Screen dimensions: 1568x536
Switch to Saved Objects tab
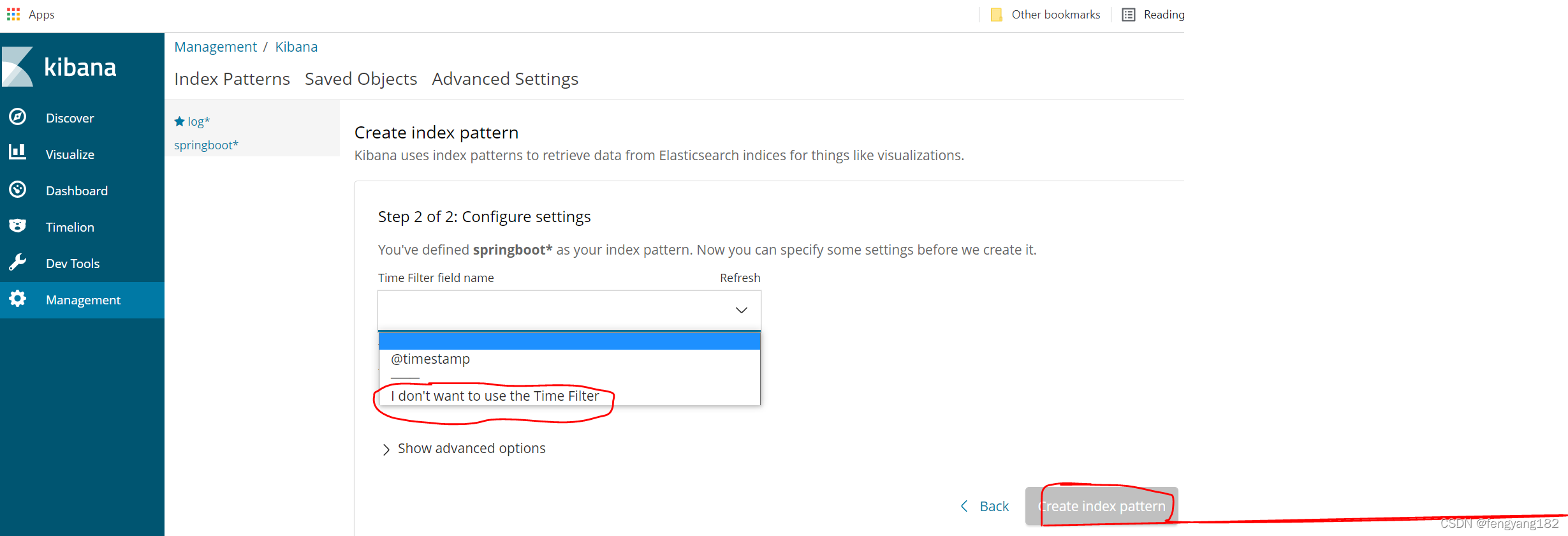tap(361, 79)
